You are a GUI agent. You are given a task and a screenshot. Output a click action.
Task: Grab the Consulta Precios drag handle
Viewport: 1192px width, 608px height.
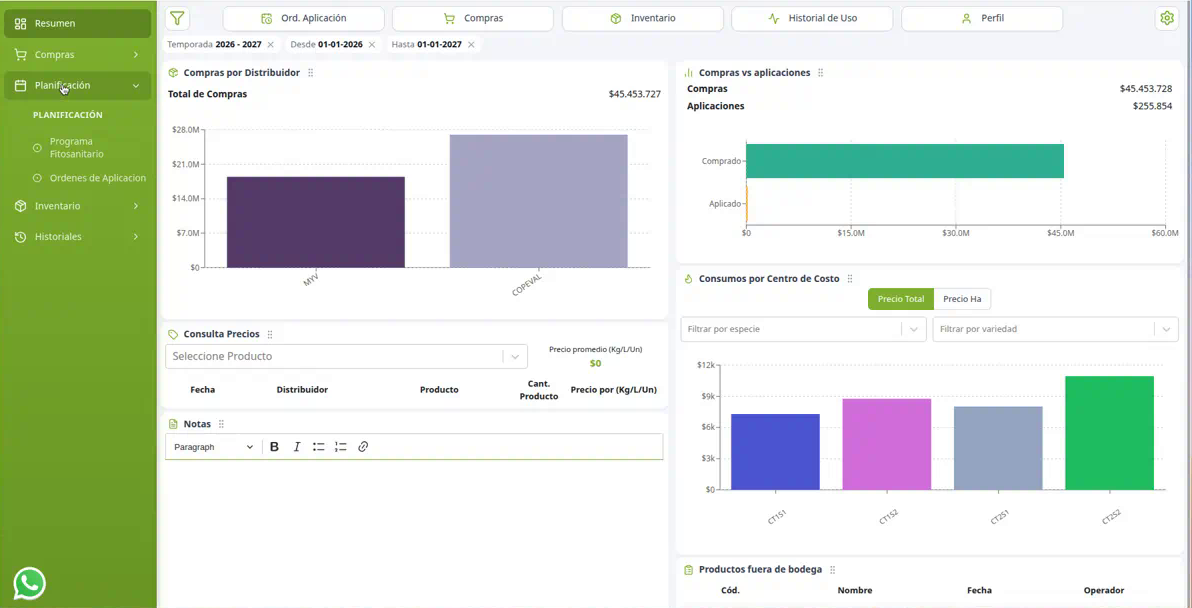pyautogui.click(x=270, y=334)
